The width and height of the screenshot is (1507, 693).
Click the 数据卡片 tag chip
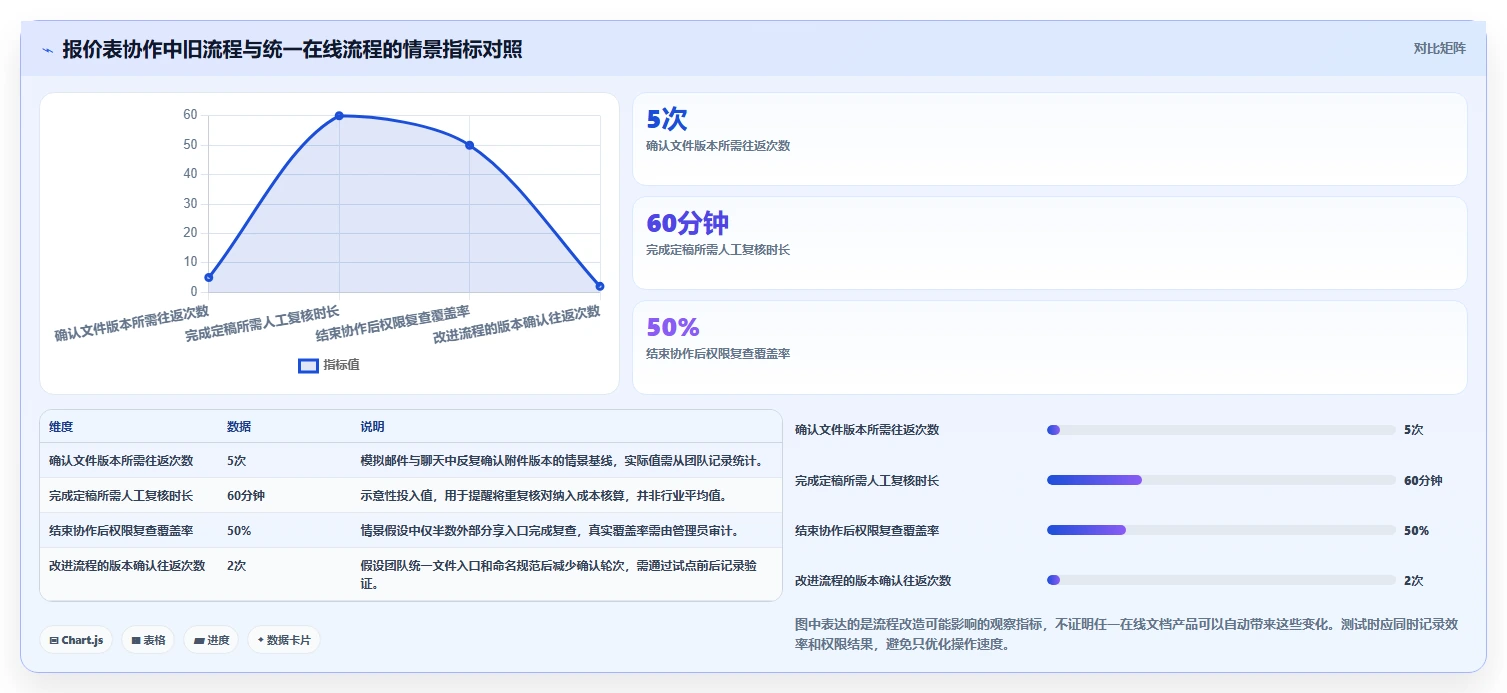[x=284, y=640]
